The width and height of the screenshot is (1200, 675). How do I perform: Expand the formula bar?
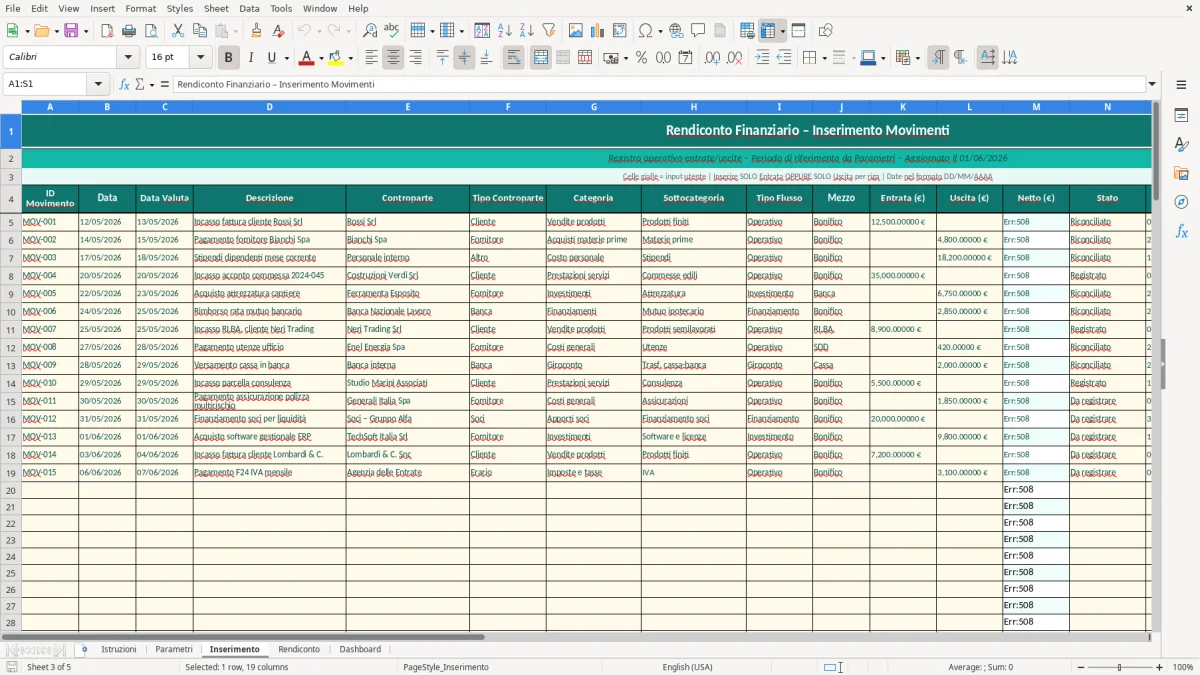[x=1153, y=85]
